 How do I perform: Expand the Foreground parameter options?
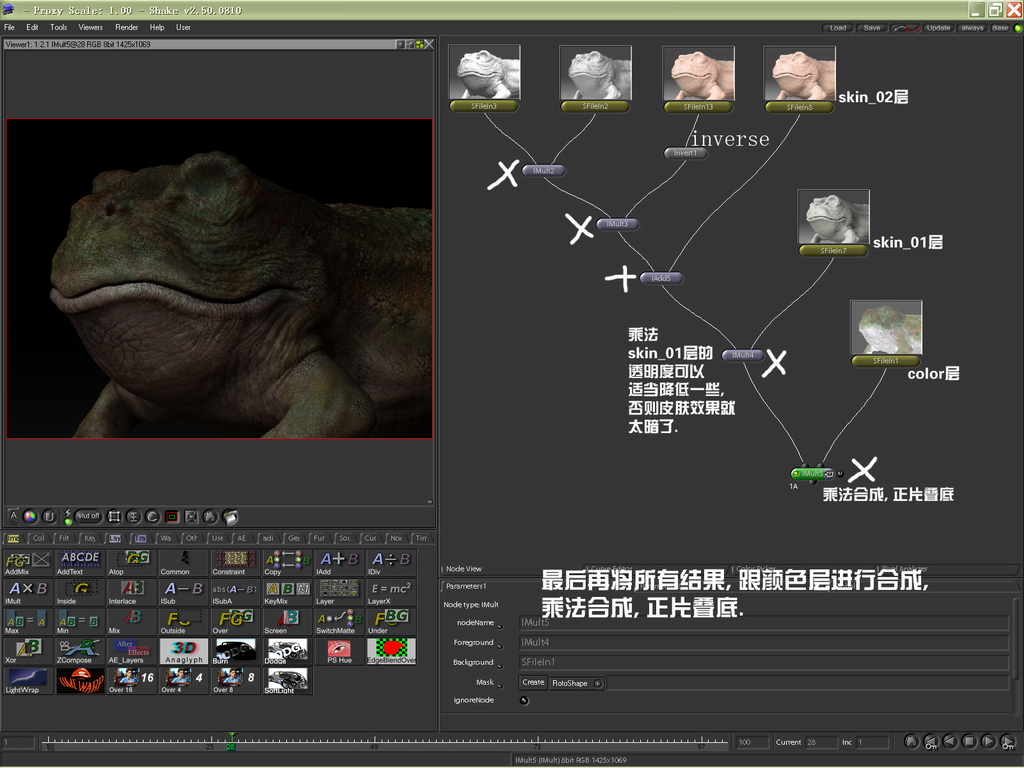tap(500, 647)
